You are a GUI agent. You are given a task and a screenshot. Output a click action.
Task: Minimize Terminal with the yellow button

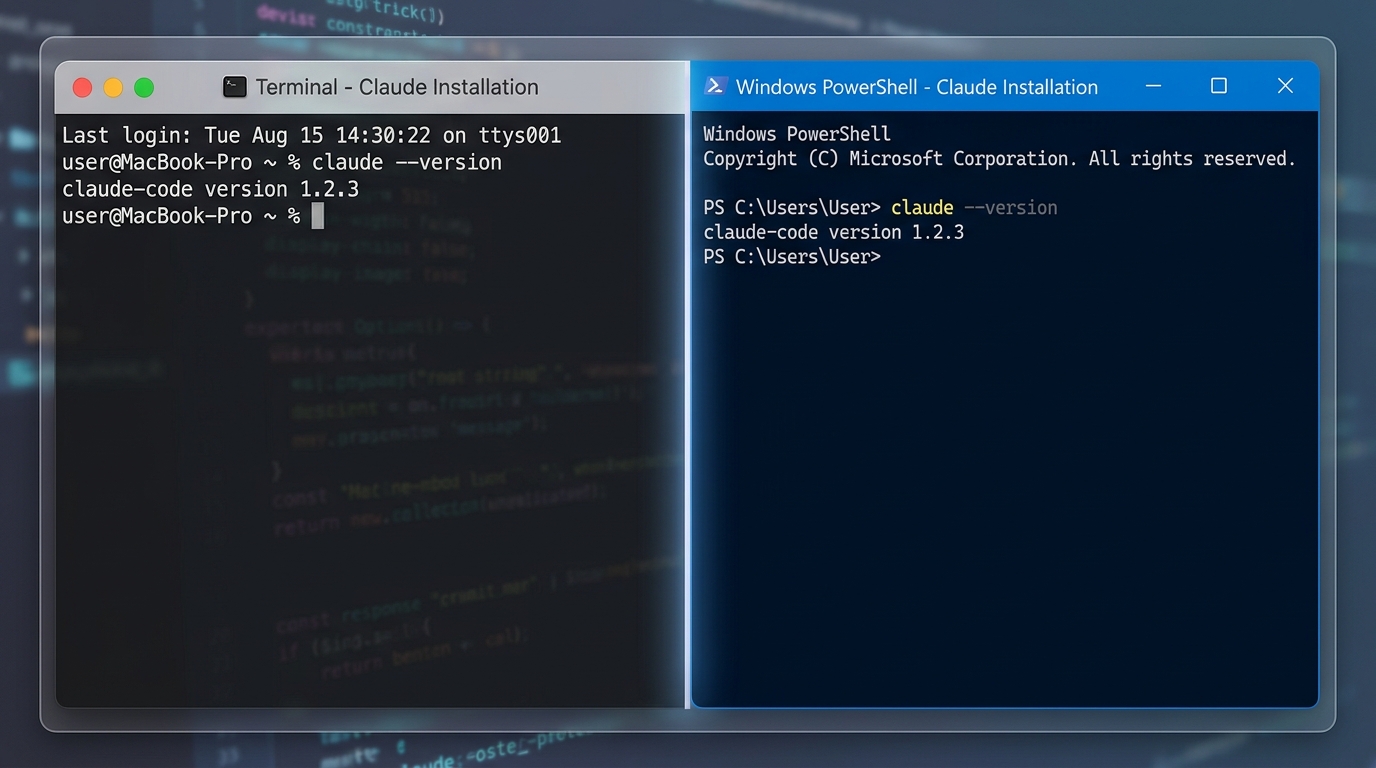point(113,88)
